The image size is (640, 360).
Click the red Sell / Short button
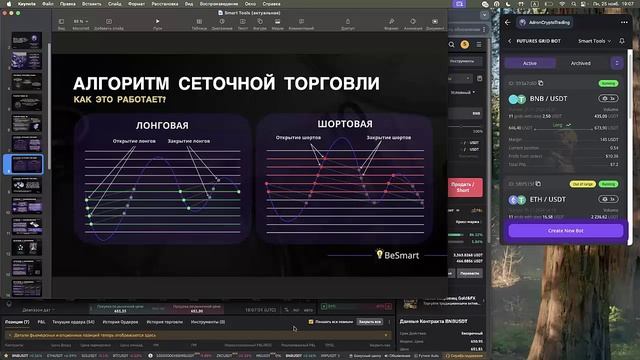[465, 187]
